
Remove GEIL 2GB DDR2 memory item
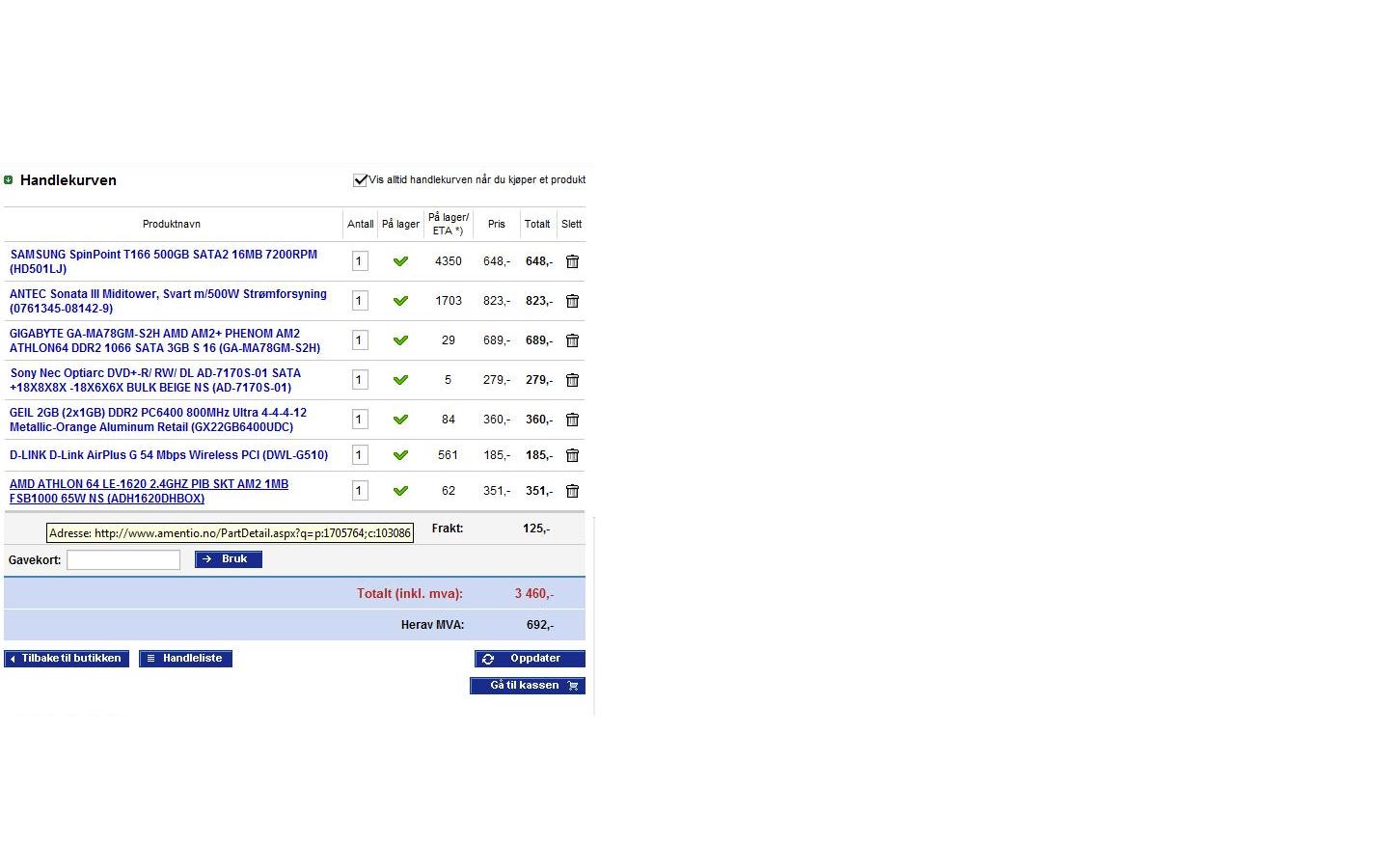click(572, 420)
